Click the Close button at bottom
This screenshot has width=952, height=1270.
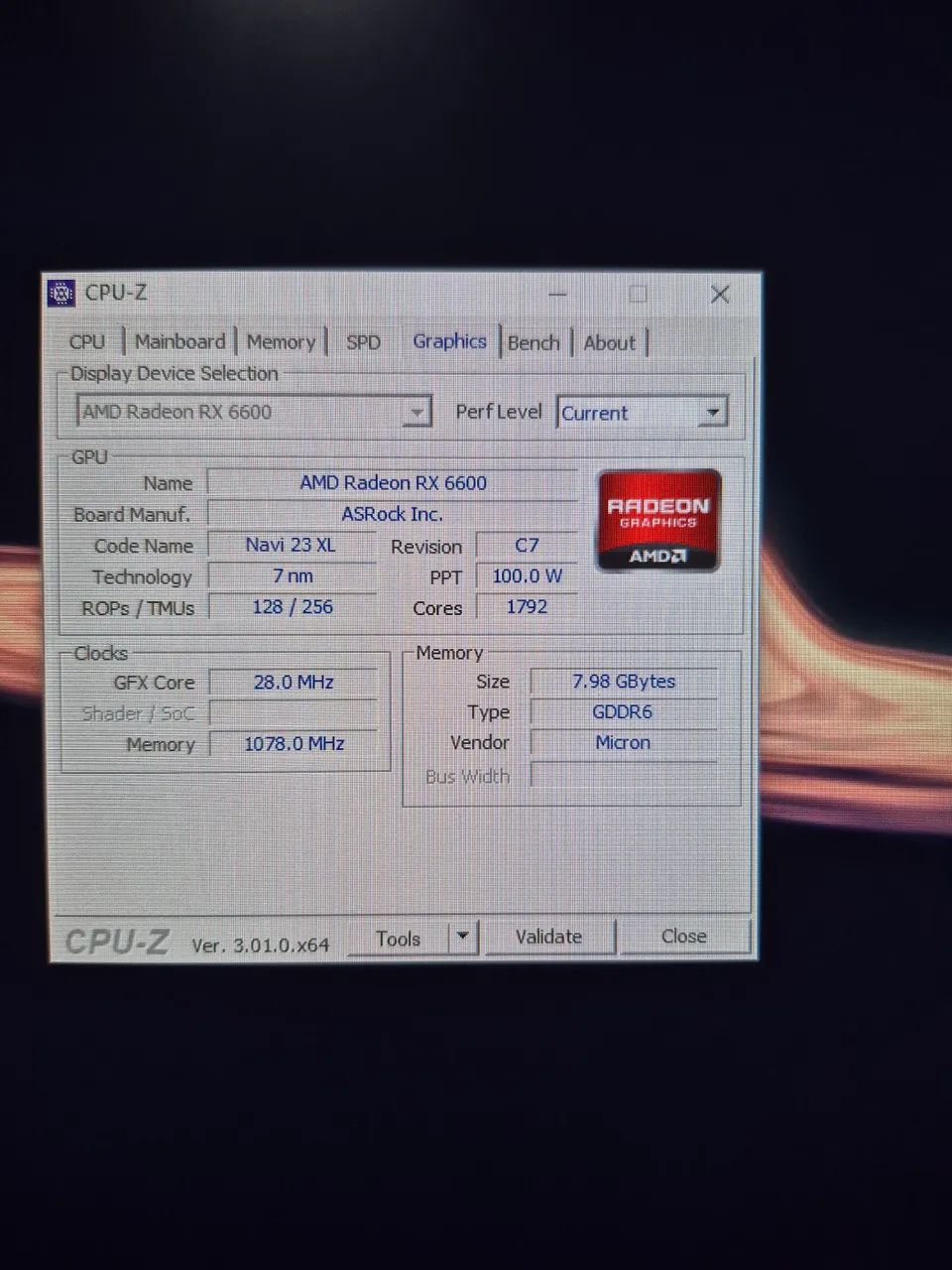pyautogui.click(x=684, y=937)
